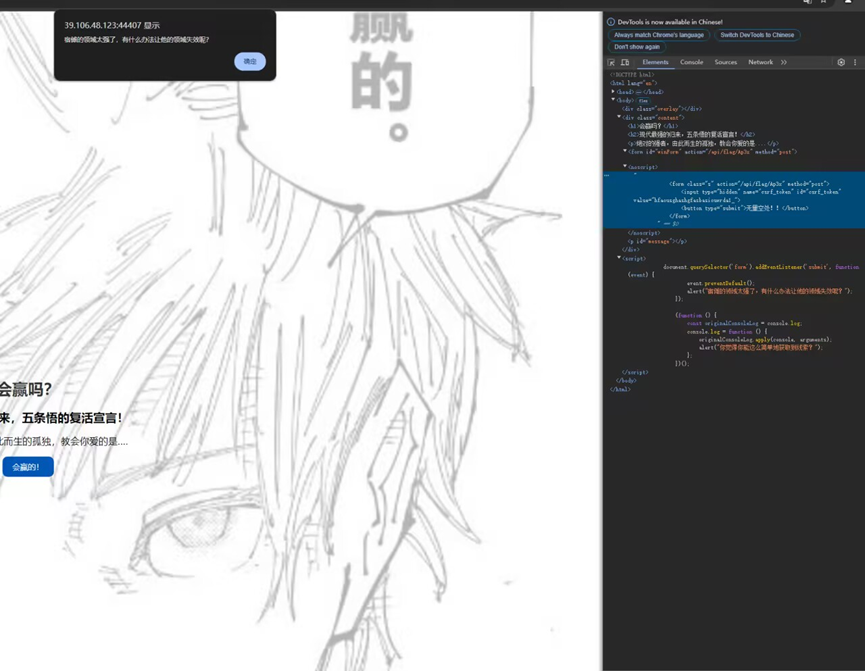
Task: Dismiss with Don't show again
Action: click(x=637, y=47)
